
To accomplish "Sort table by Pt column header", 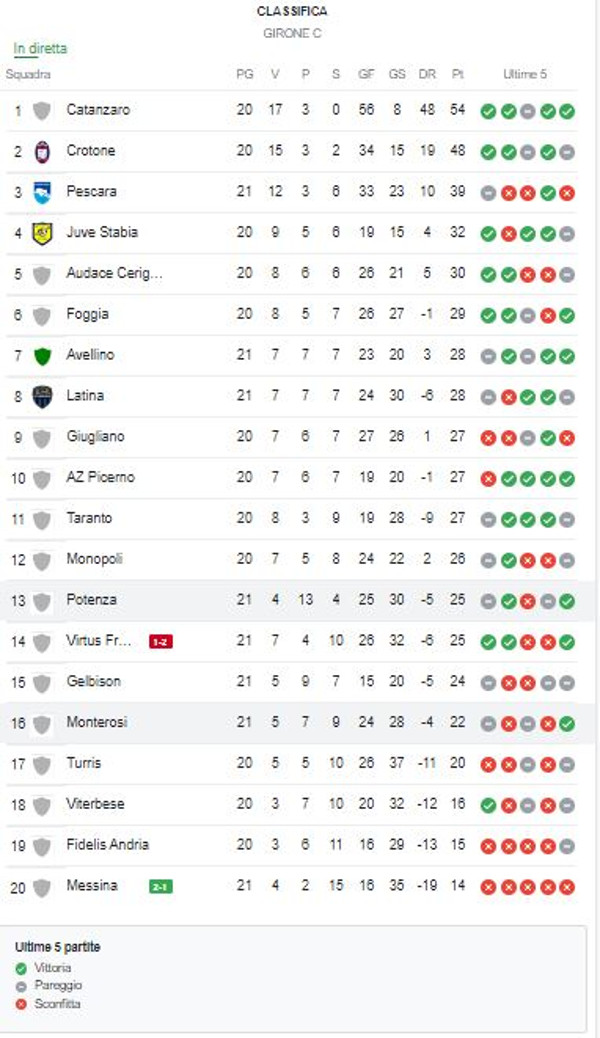I will coord(458,74).
